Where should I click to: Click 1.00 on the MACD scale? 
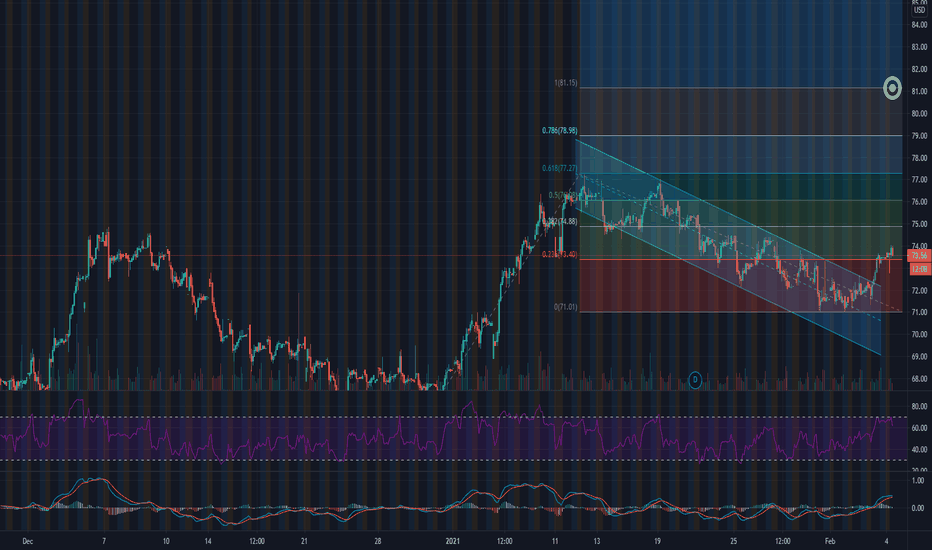click(918, 480)
